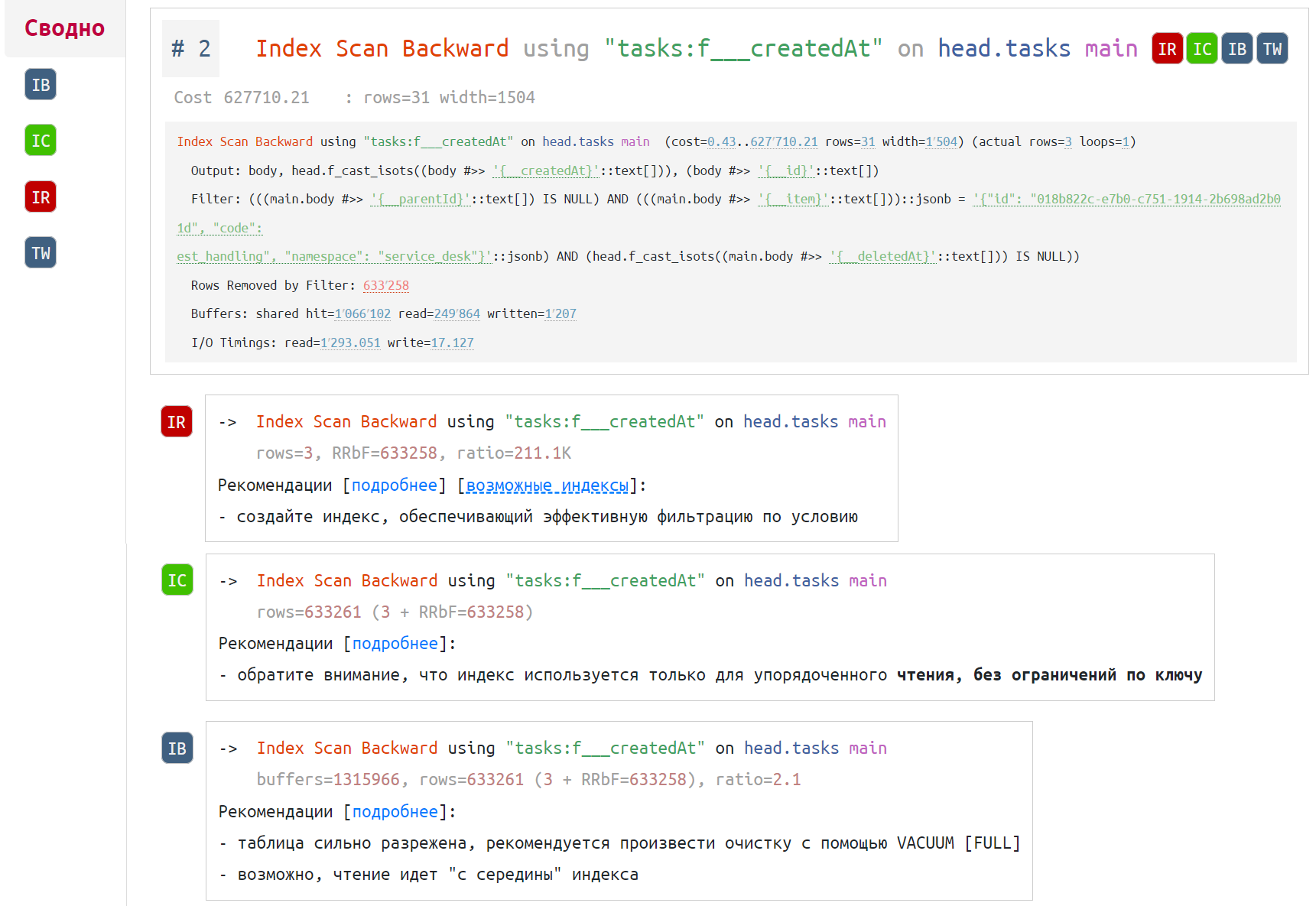1316x906 pixels.
Task: Click the green IC badge in the sidebar
Action: (x=41, y=141)
